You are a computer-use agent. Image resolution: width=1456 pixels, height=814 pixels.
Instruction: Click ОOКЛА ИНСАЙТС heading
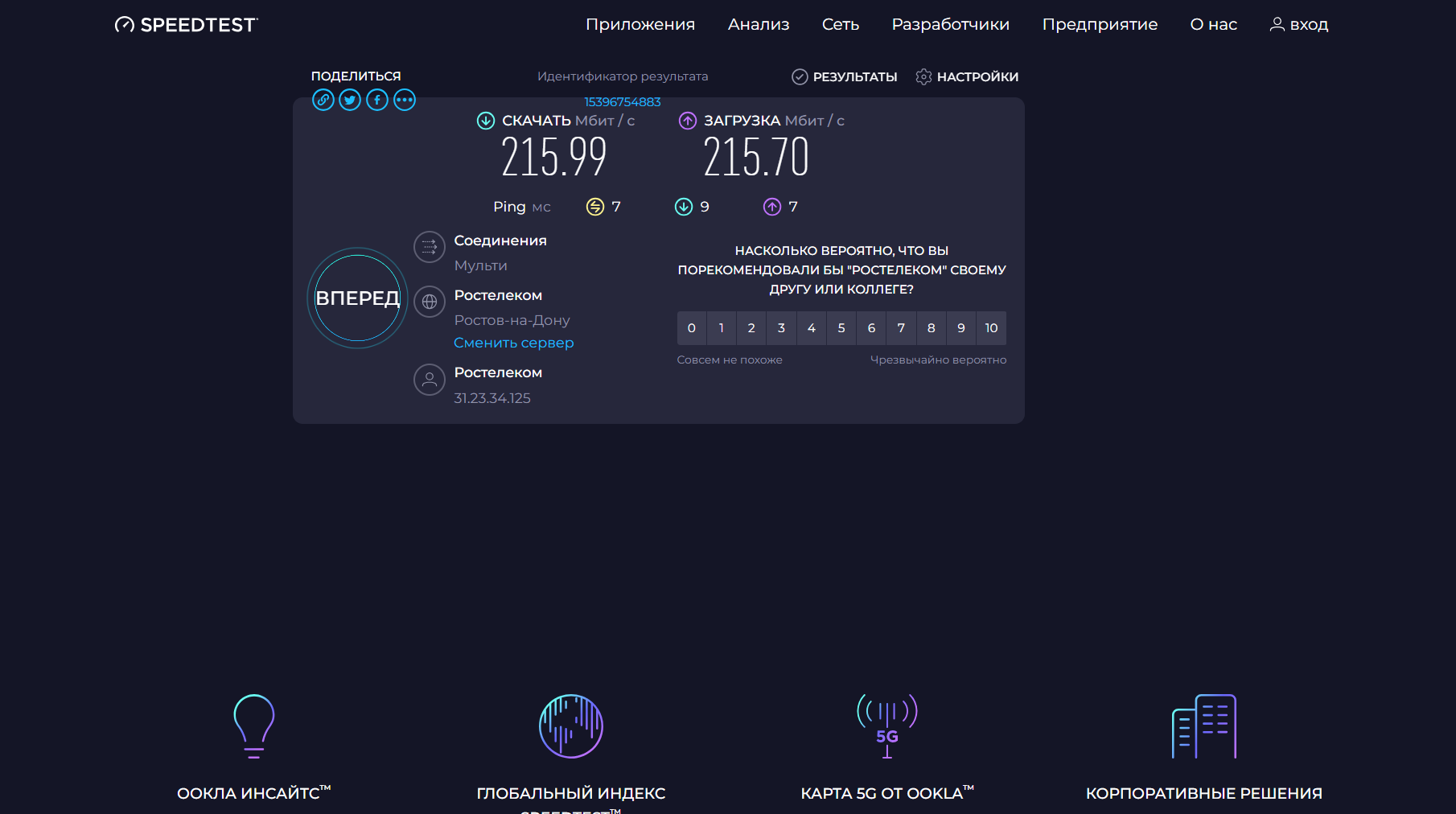[254, 793]
